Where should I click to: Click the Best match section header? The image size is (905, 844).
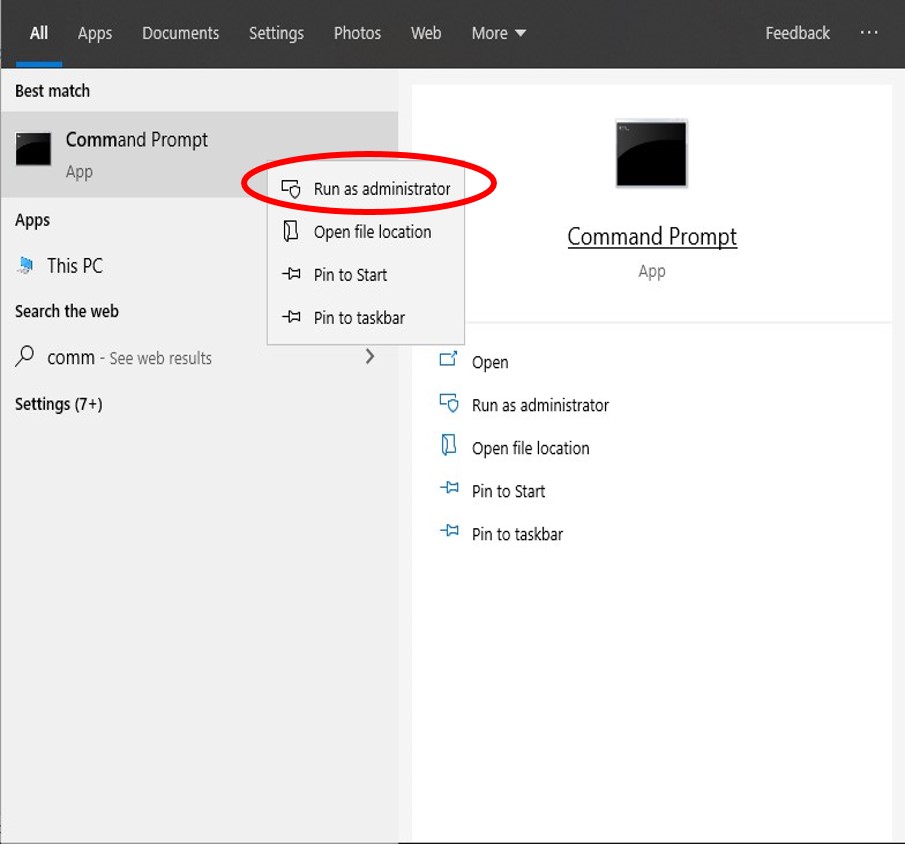53,91
